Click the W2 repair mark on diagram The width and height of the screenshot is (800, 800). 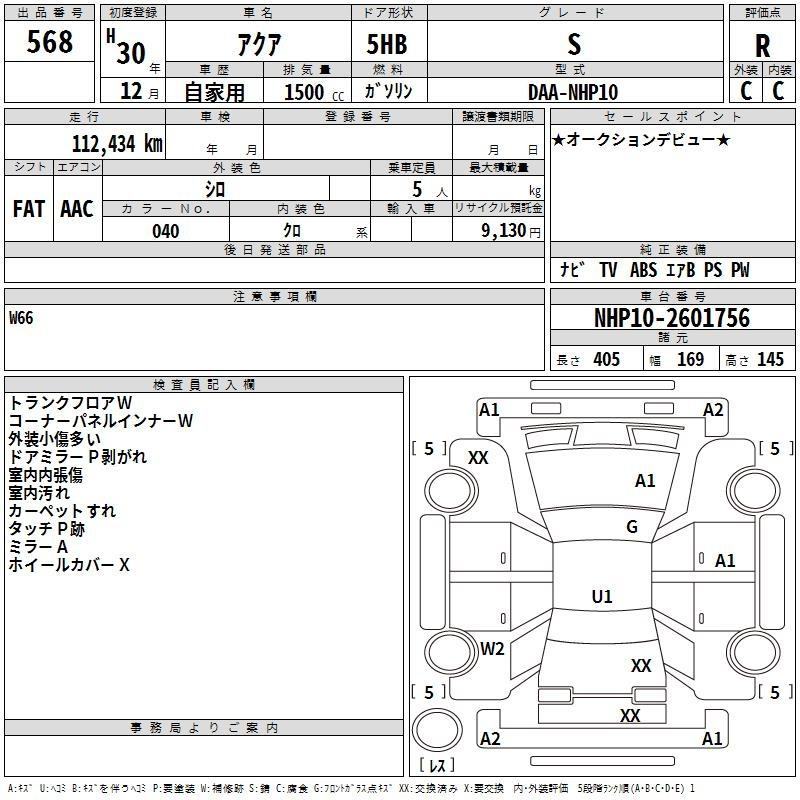tap(492, 648)
